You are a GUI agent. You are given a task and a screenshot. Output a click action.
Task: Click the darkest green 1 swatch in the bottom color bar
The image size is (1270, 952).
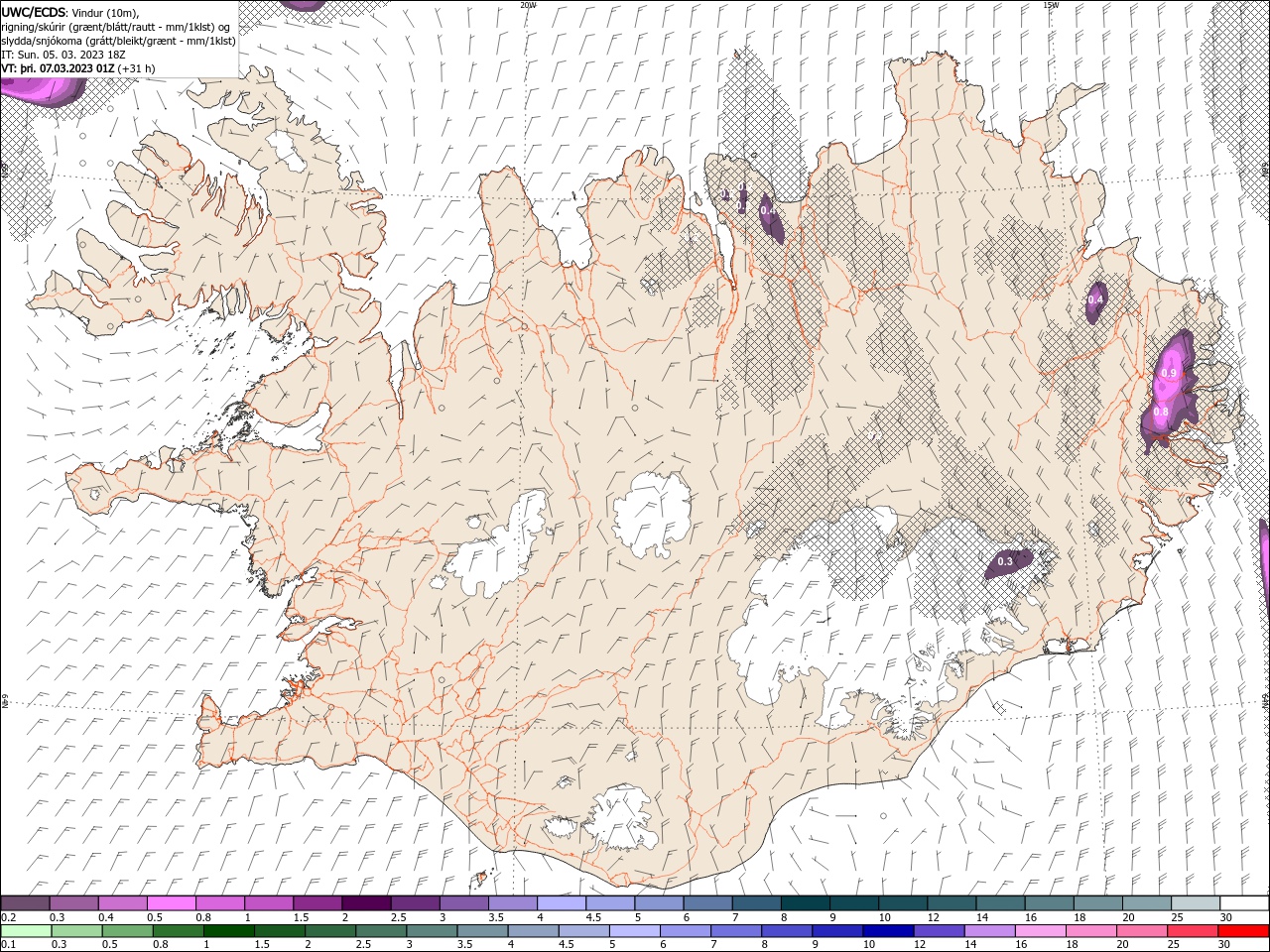pos(229,930)
